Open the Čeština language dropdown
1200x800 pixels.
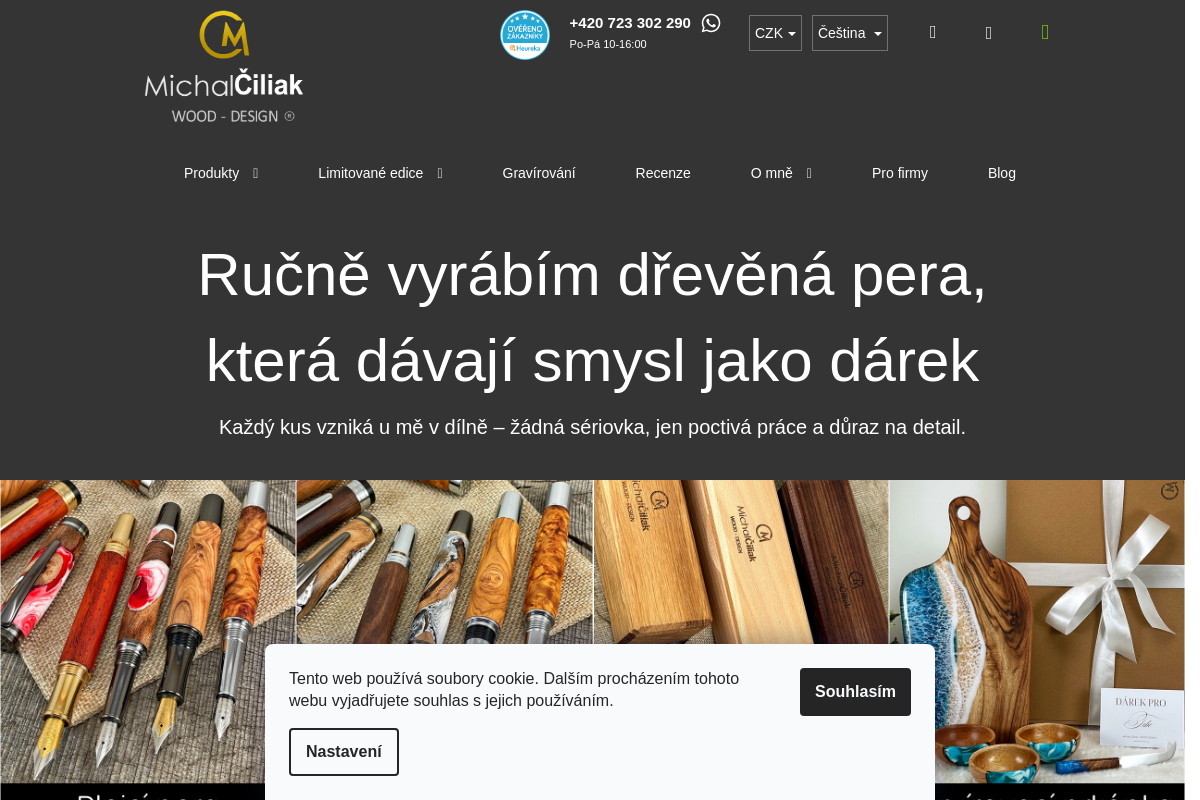[850, 33]
